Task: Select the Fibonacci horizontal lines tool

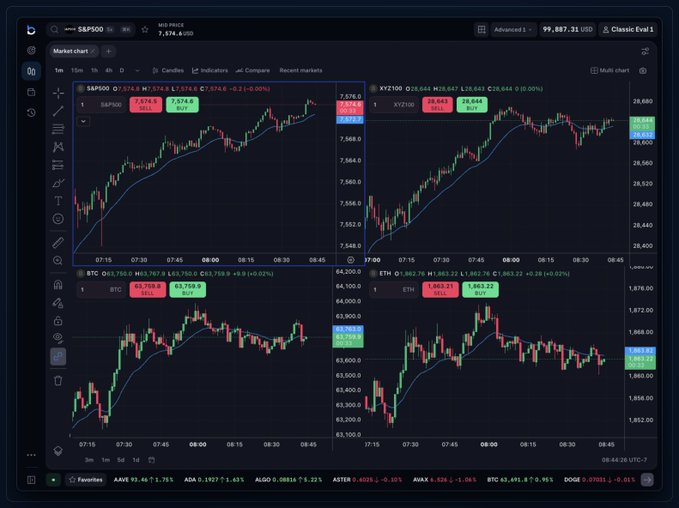Action: [58, 129]
